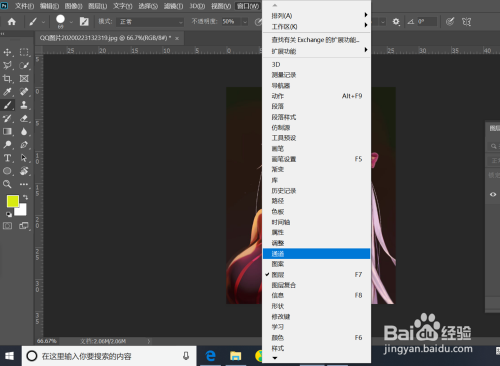Open the Edit Toolbar three-dots button
This screenshot has width=500, height=366.
click(x=24, y=184)
